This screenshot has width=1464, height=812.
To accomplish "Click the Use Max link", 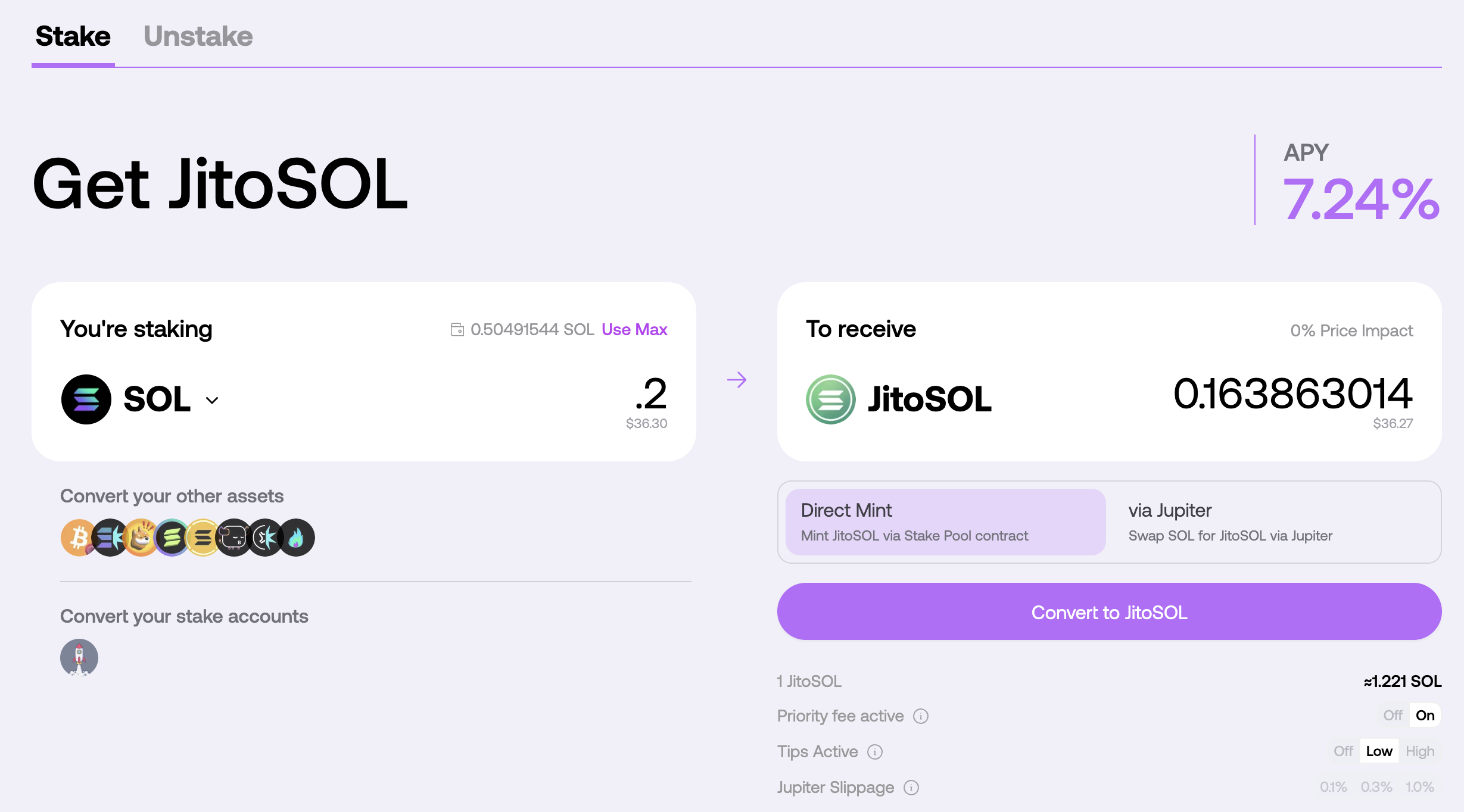I will pos(634,329).
